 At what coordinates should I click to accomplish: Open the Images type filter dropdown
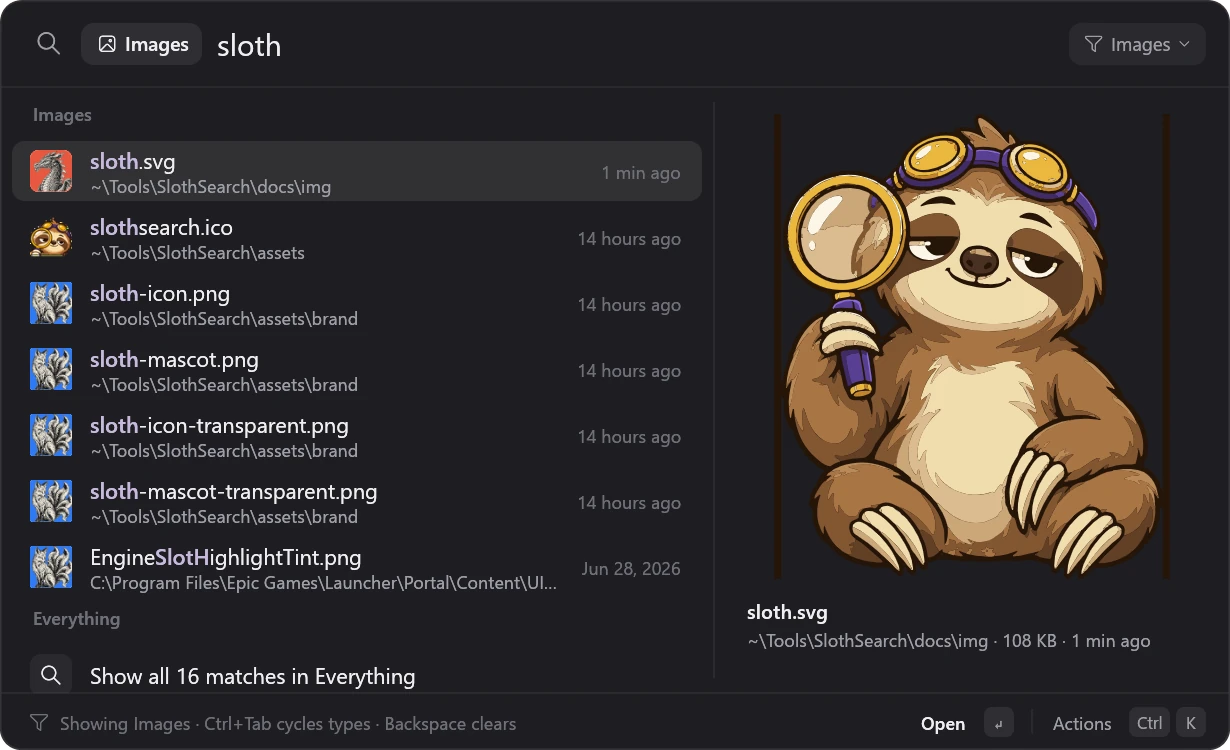(1137, 44)
